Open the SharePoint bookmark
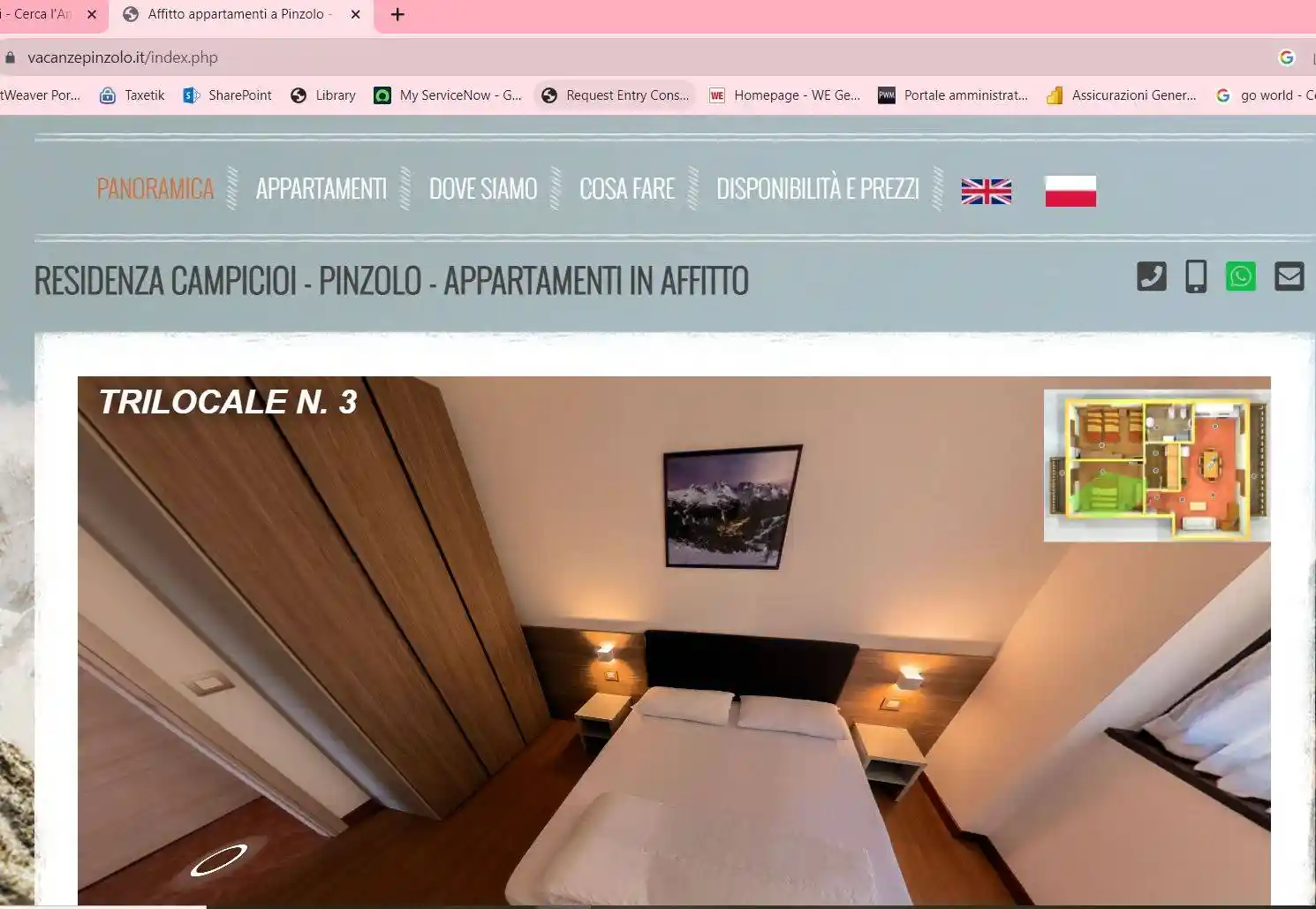 pyautogui.click(x=227, y=95)
